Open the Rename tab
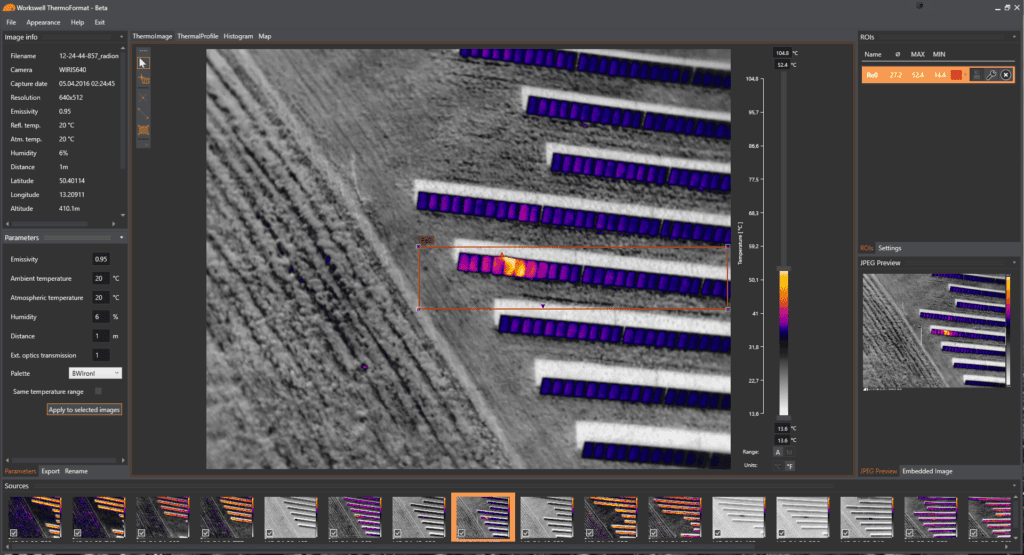The width and height of the screenshot is (1024, 555). 76,471
